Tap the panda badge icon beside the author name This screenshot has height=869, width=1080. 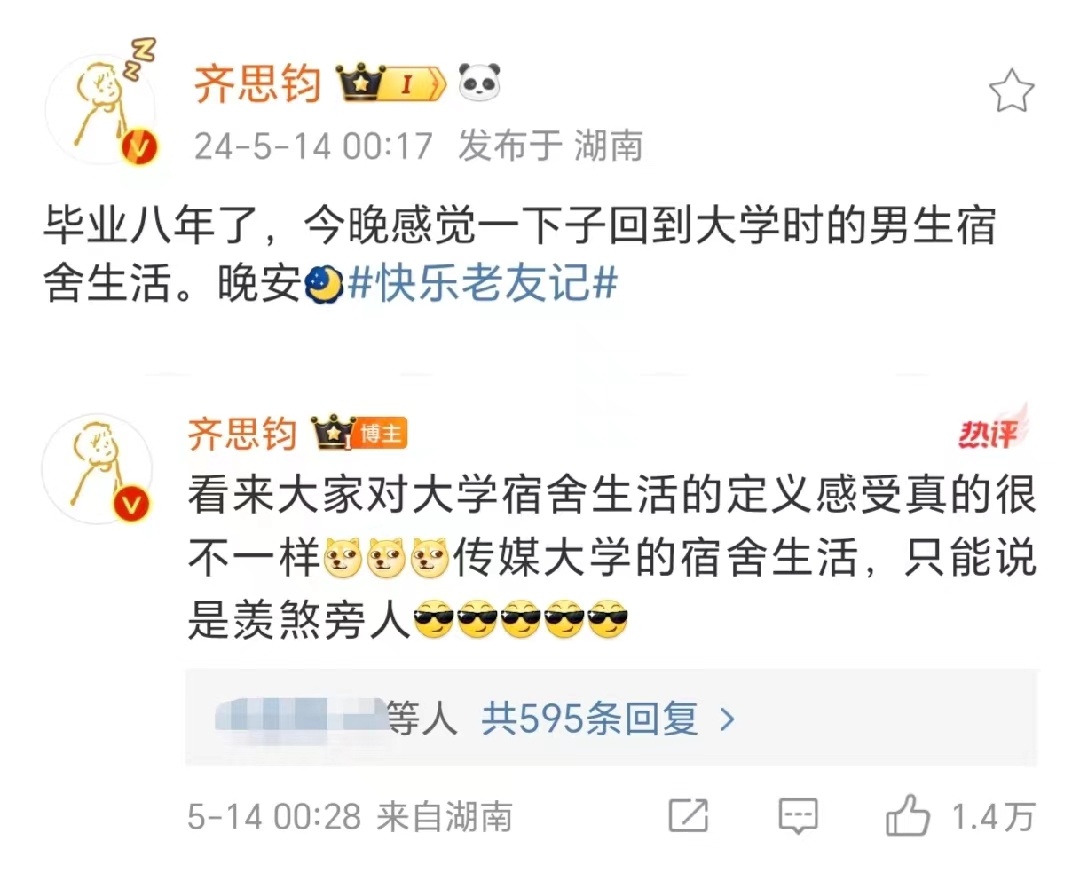tap(479, 83)
